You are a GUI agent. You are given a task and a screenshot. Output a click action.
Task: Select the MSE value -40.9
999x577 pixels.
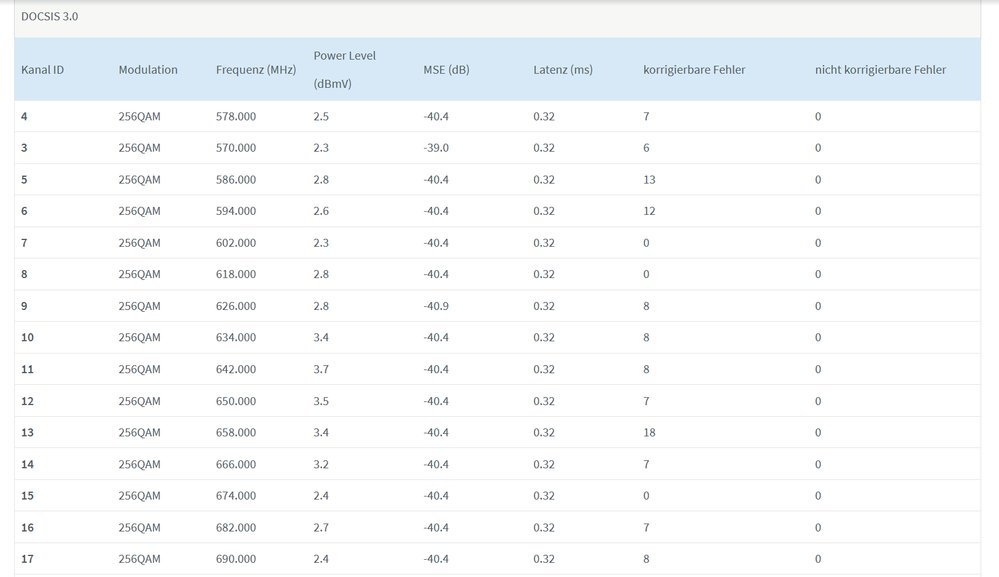(436, 306)
